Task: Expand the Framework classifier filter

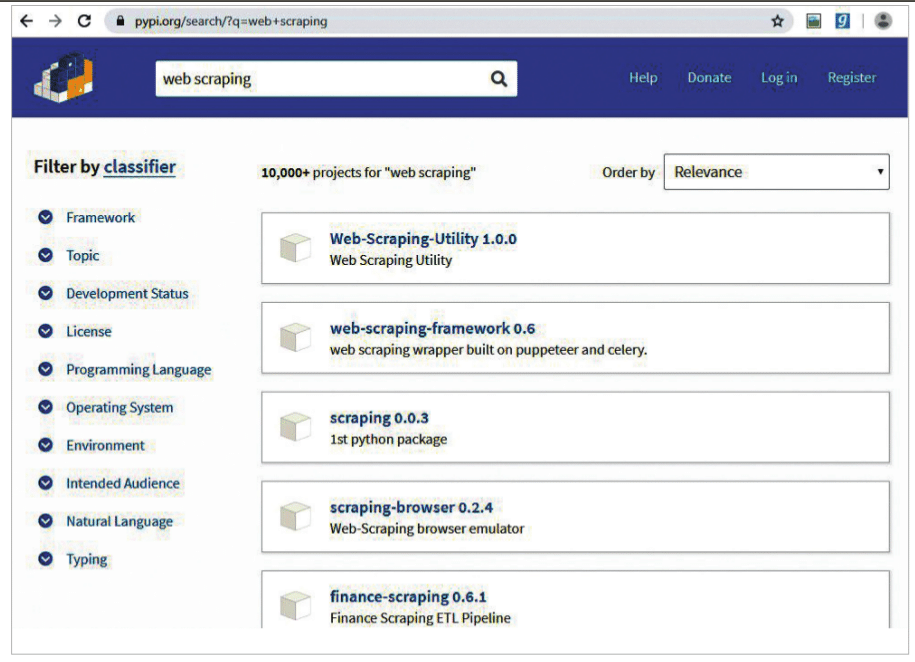Action: coord(45,217)
